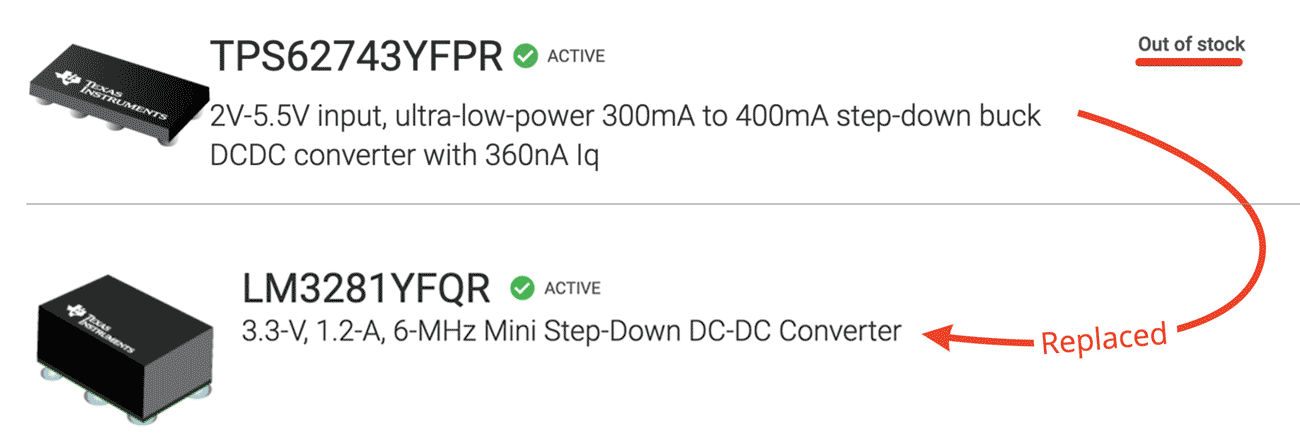This screenshot has height=445, width=1300.
Task: Click the 3.3-V 1.2-A 6-MHz converter description
Action: click(571, 330)
